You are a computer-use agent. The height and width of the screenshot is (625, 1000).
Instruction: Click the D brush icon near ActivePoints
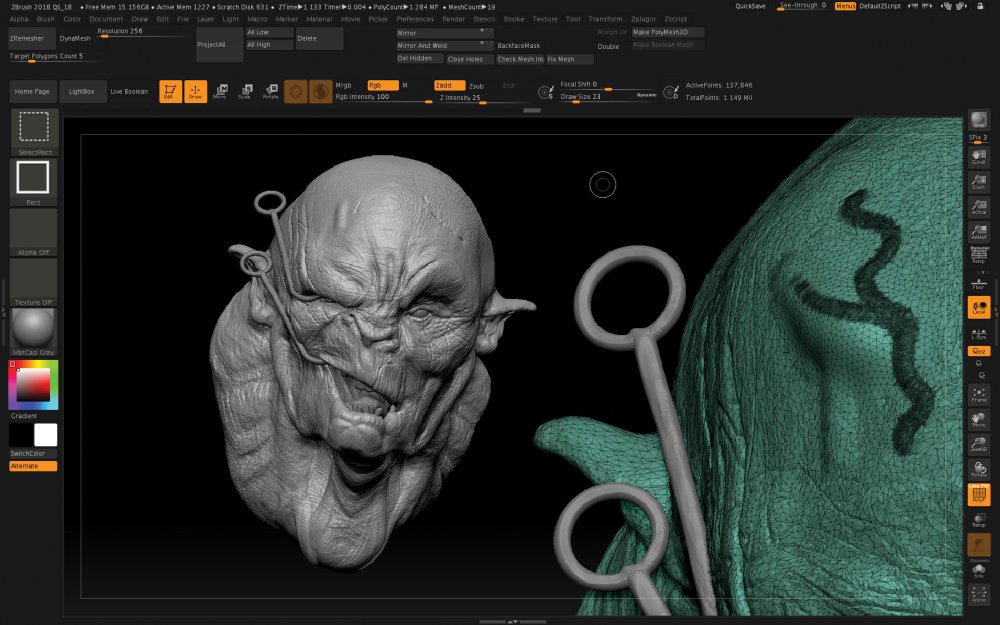(670, 92)
